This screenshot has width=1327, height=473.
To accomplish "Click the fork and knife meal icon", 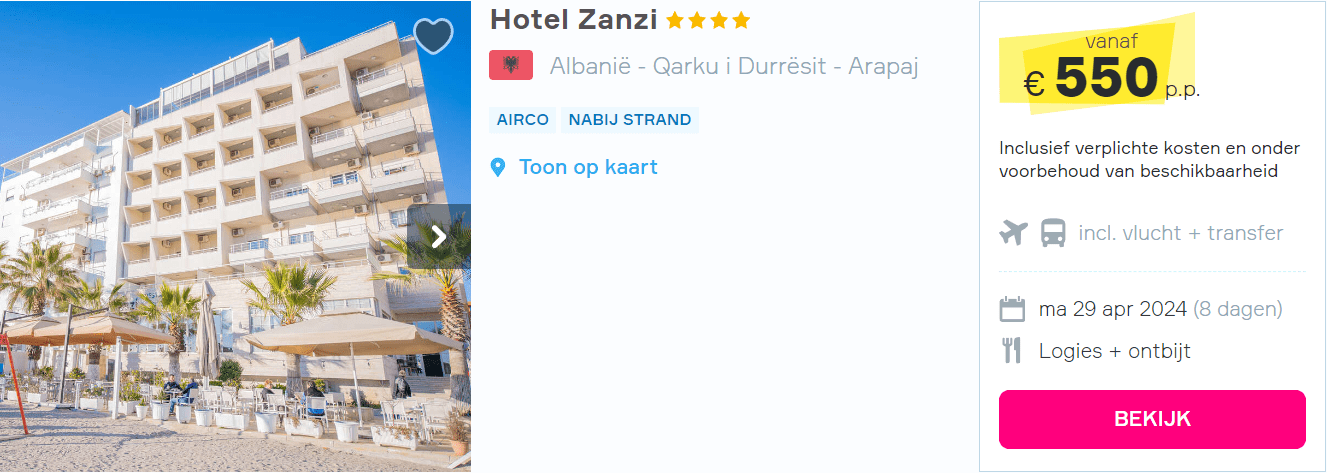I will [1011, 351].
